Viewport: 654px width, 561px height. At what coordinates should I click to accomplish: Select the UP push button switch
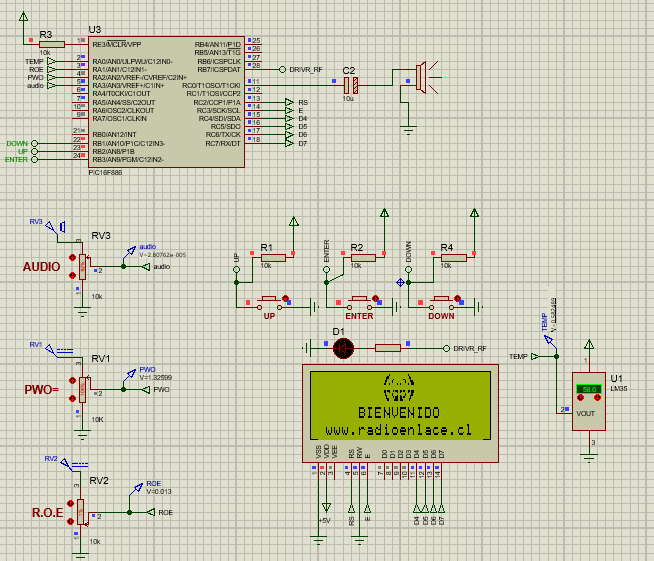coord(269,303)
